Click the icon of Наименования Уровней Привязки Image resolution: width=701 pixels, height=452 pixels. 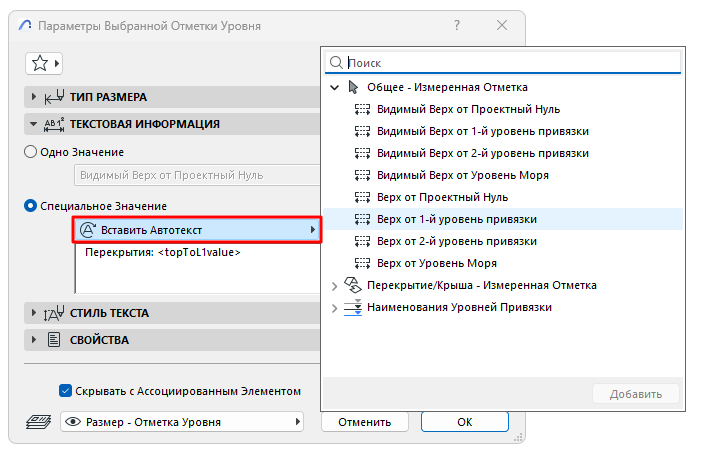coord(353,307)
